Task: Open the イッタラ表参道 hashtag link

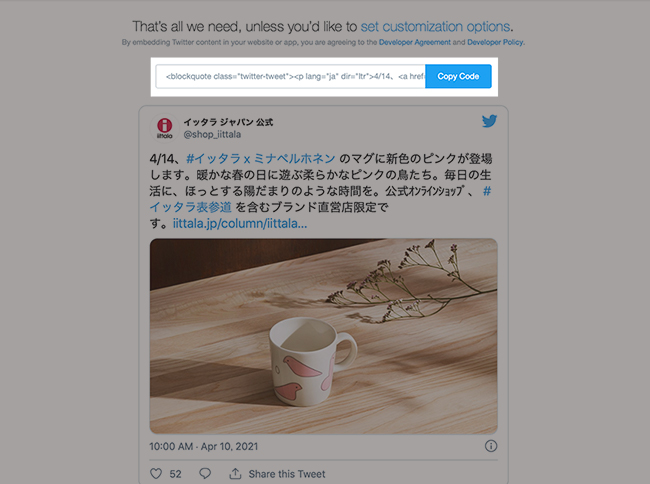Action: click(x=190, y=207)
